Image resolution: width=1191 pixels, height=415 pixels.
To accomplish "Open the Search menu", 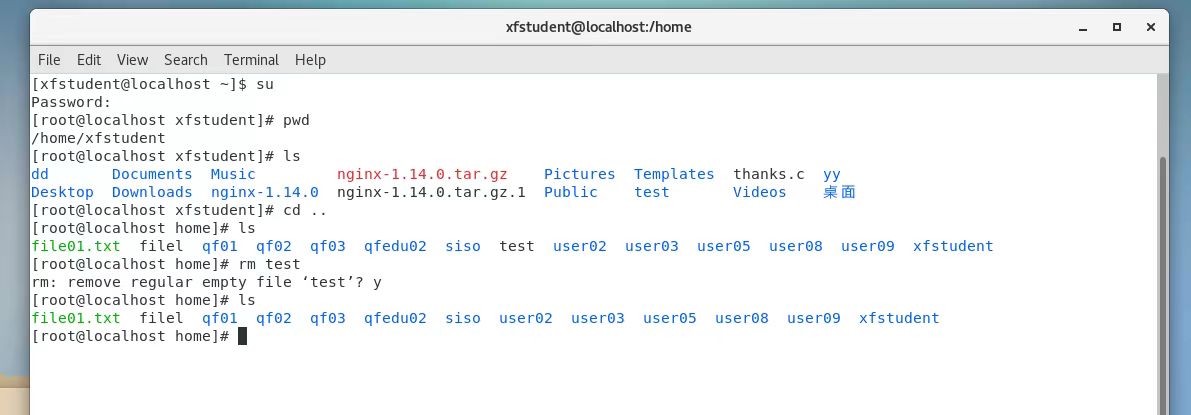I will (x=186, y=60).
